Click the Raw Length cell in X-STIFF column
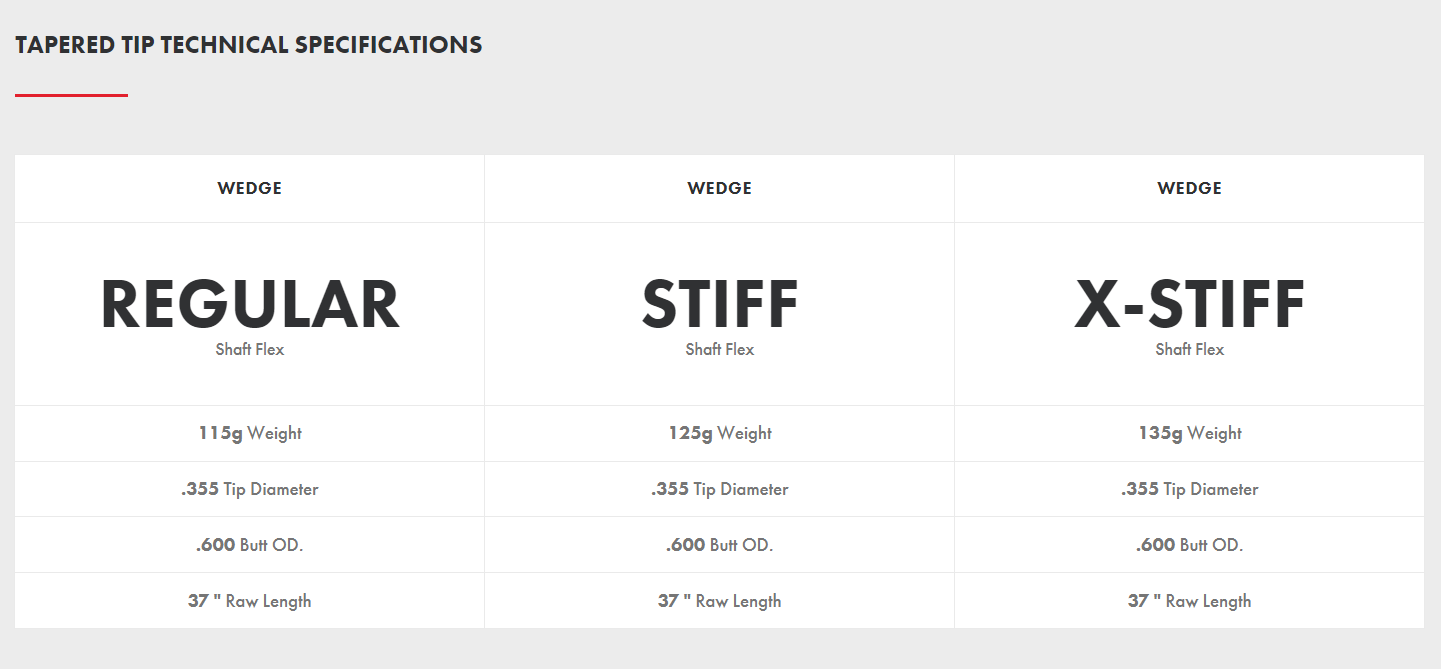The height and width of the screenshot is (669, 1441). [1190, 601]
